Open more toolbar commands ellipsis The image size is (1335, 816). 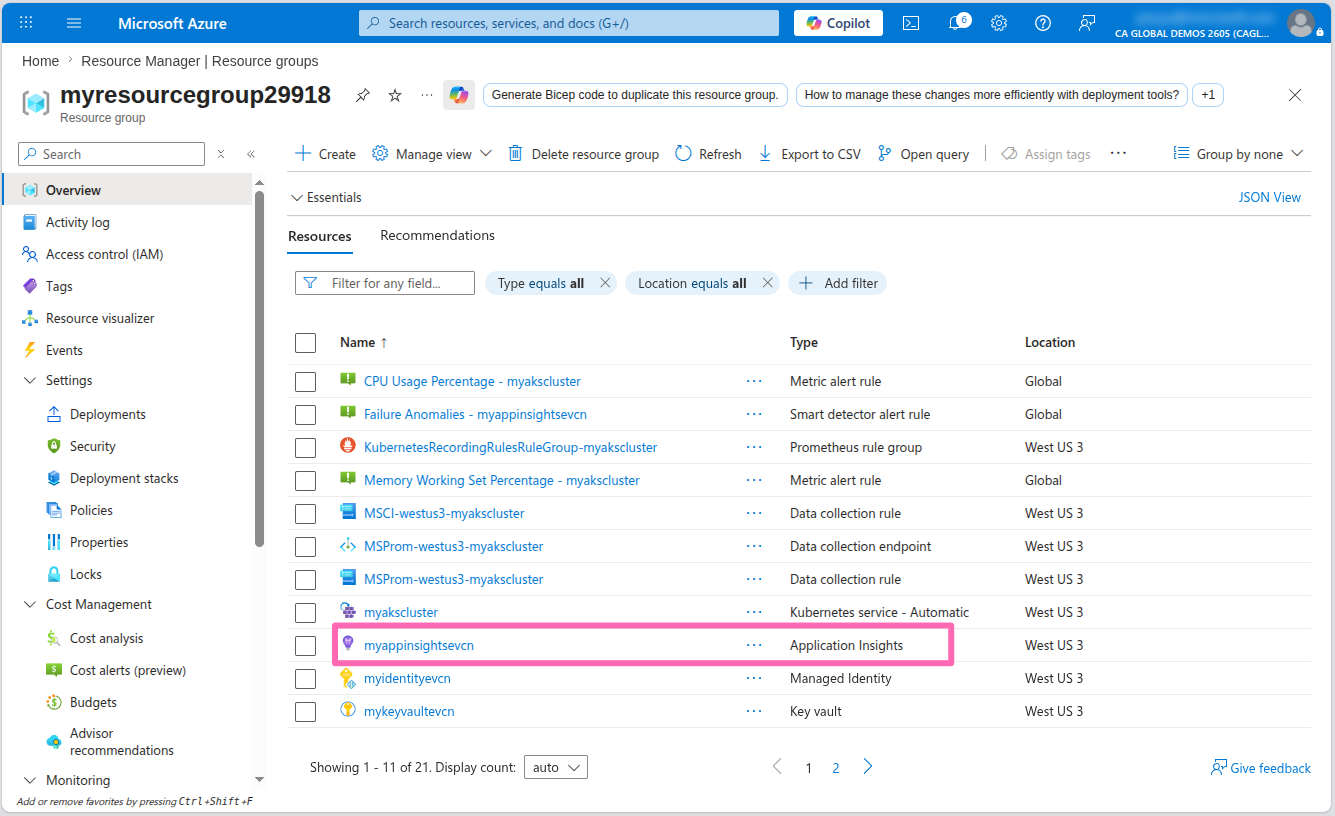pyautogui.click(x=1118, y=153)
